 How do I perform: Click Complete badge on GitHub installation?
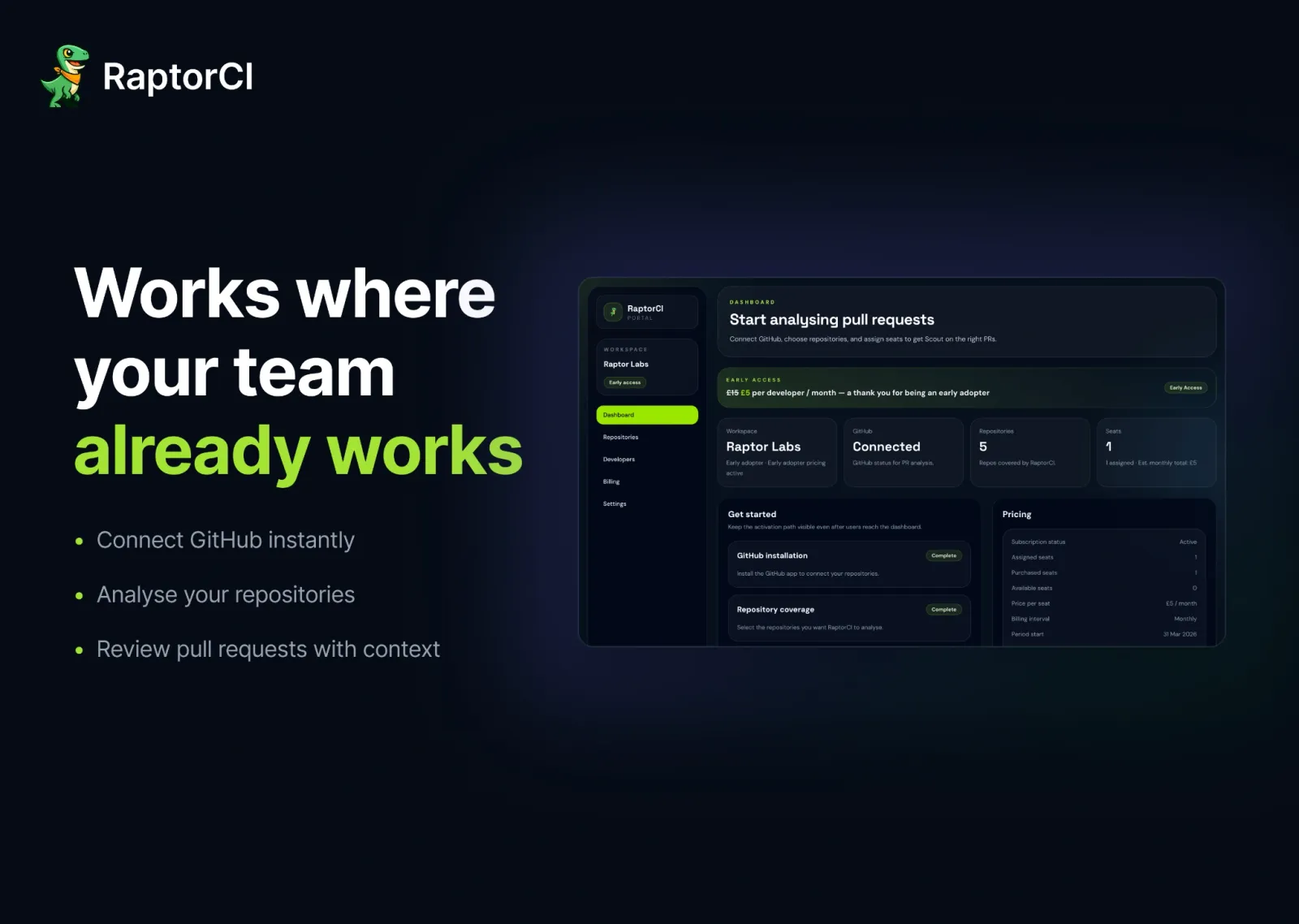point(943,556)
